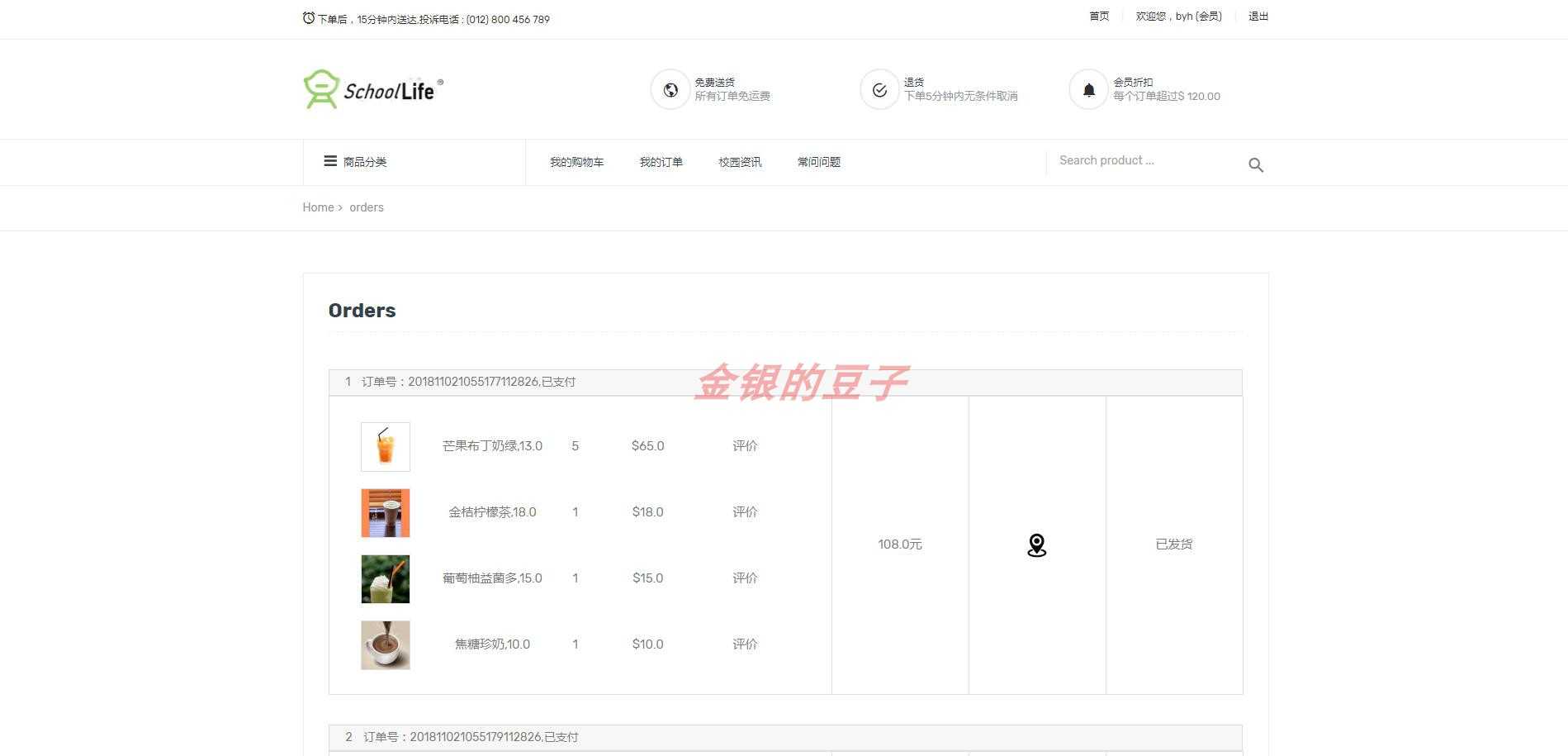Expand the 商品分类 category menu
The height and width of the screenshot is (756, 1568).
coord(365,162)
